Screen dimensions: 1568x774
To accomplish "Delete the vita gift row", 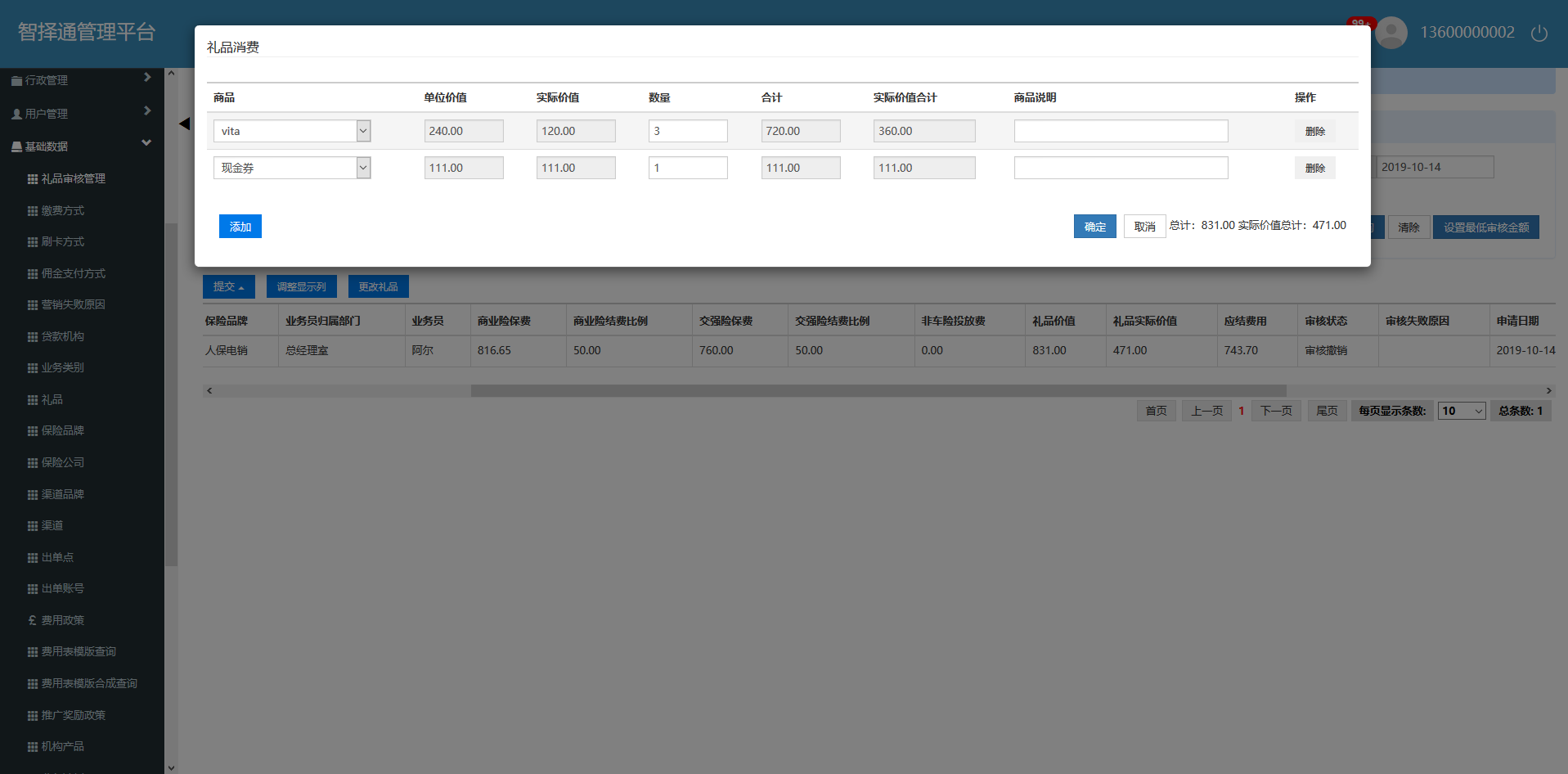I will [1315, 131].
